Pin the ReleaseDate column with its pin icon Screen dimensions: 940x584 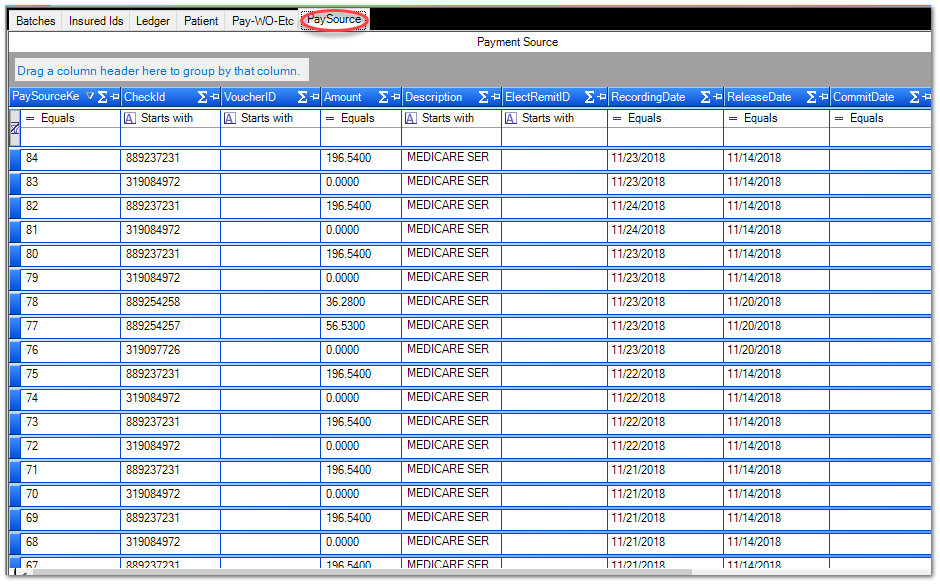pos(824,97)
